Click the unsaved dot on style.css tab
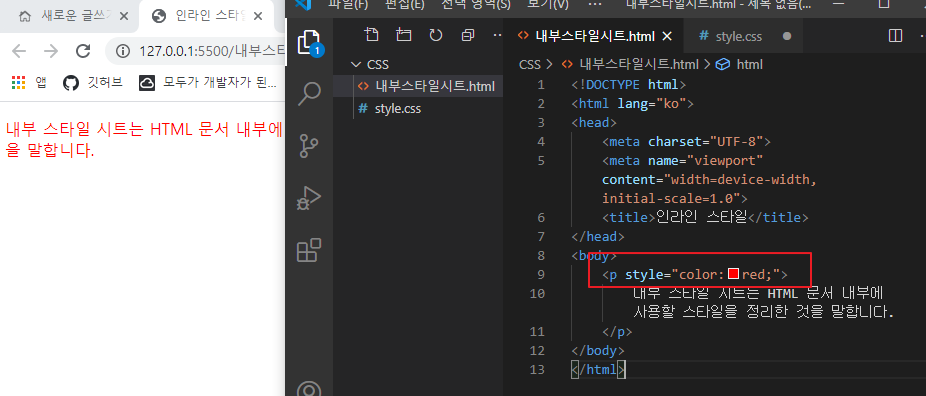926x396 pixels. tap(787, 37)
